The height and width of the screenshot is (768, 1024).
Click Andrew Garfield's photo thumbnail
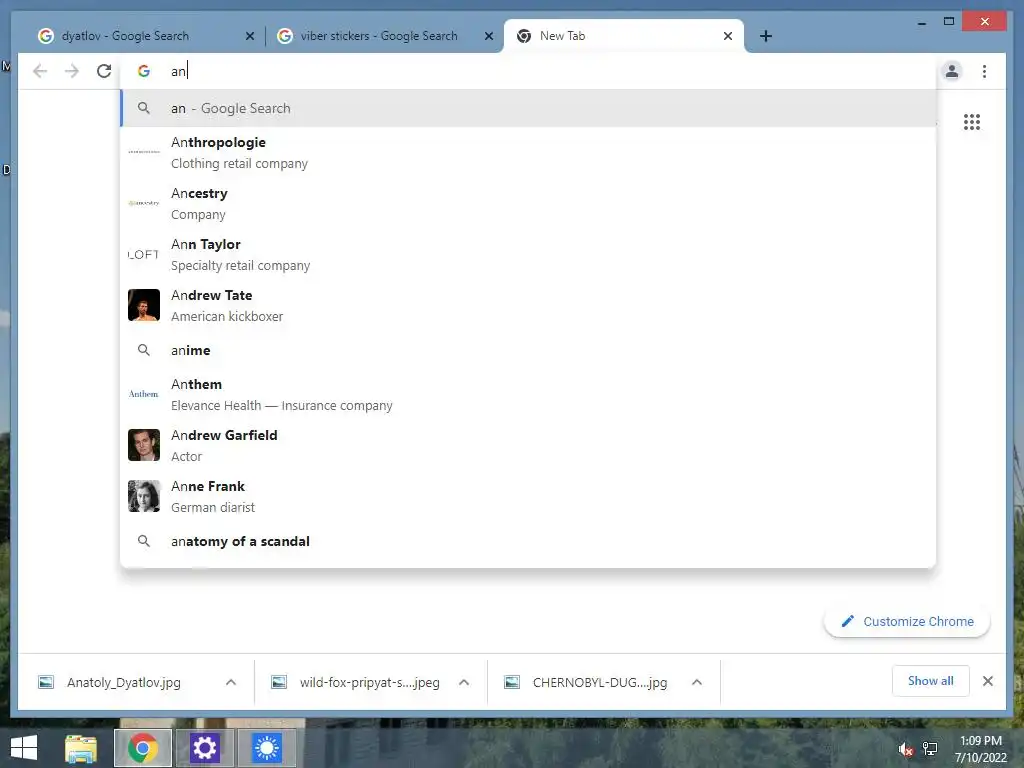144,445
